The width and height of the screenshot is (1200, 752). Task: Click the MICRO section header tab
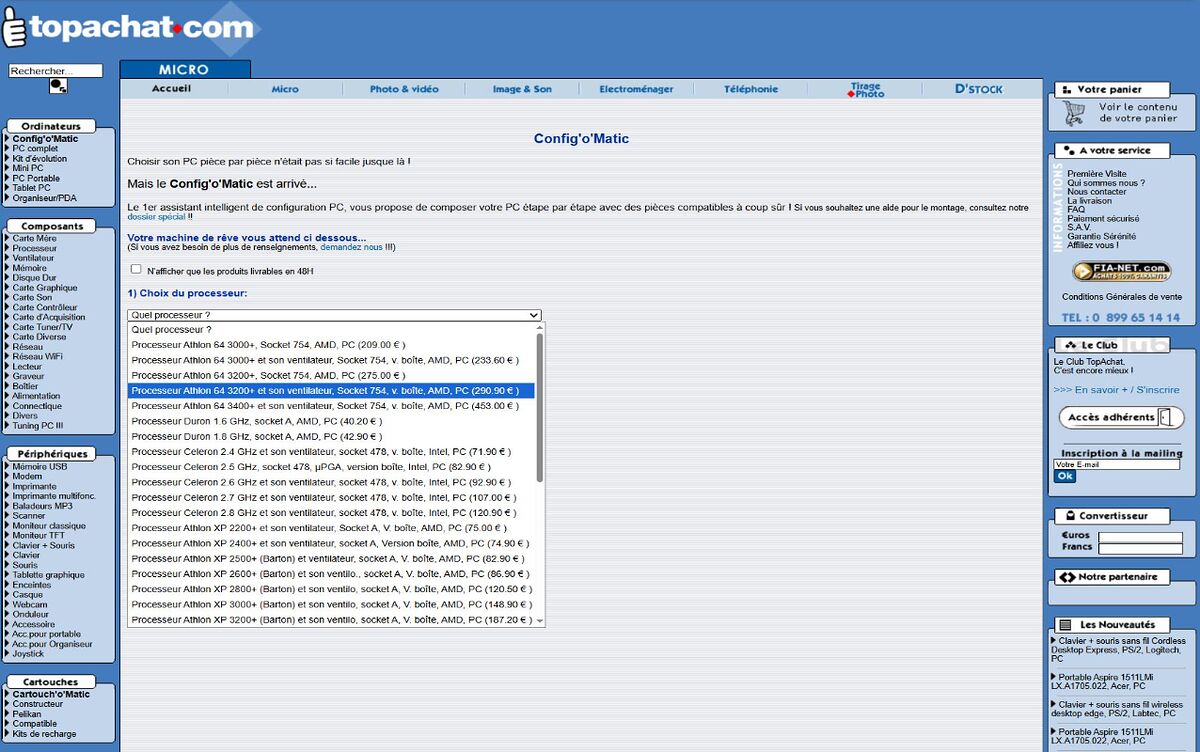(x=184, y=69)
